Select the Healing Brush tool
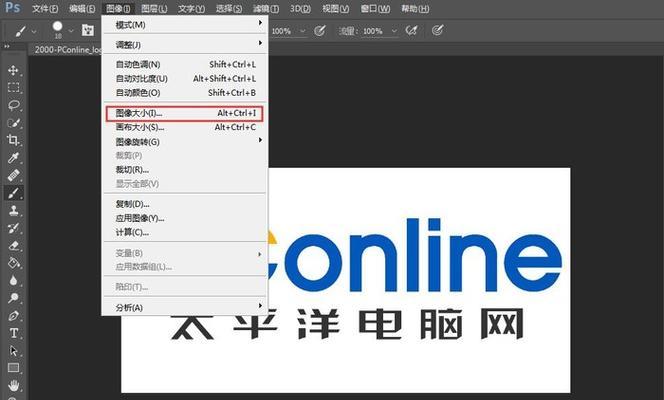 pyautogui.click(x=13, y=175)
